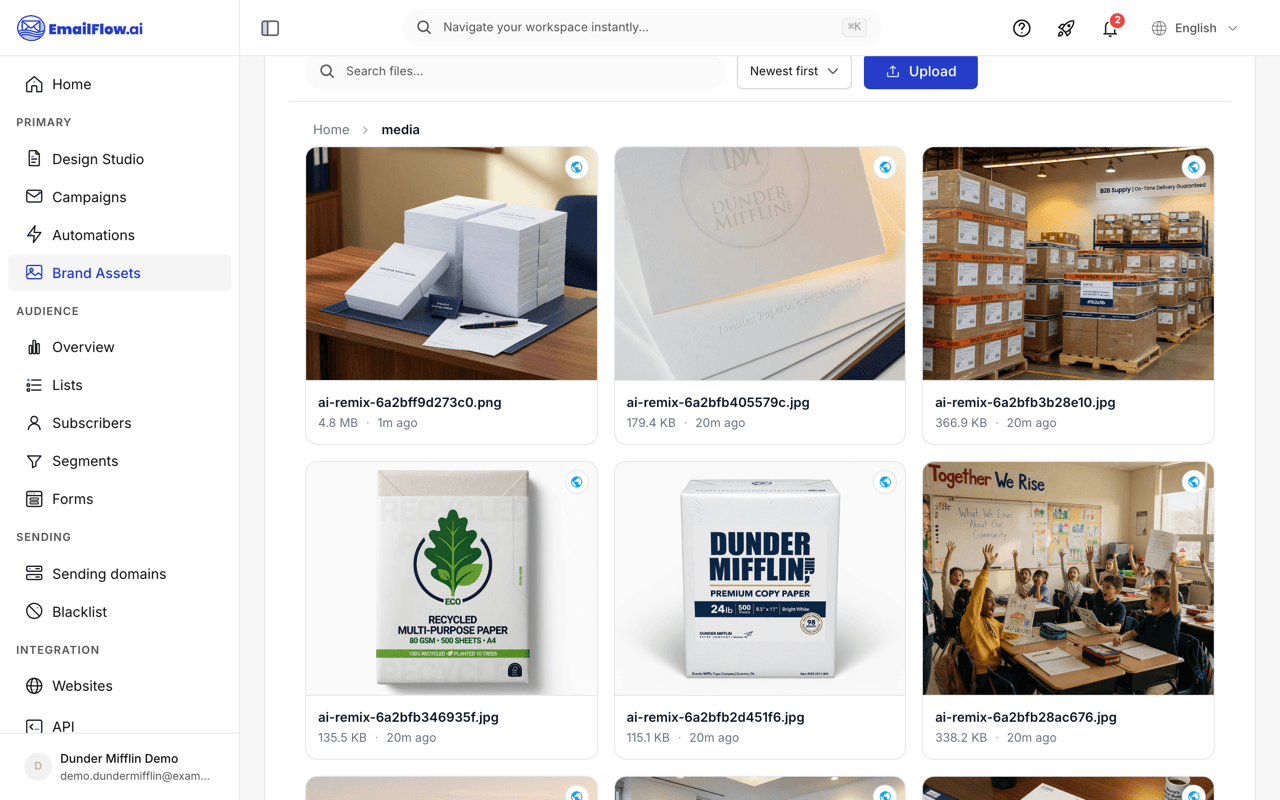Click the Upload button
1280x800 pixels.
click(x=920, y=71)
